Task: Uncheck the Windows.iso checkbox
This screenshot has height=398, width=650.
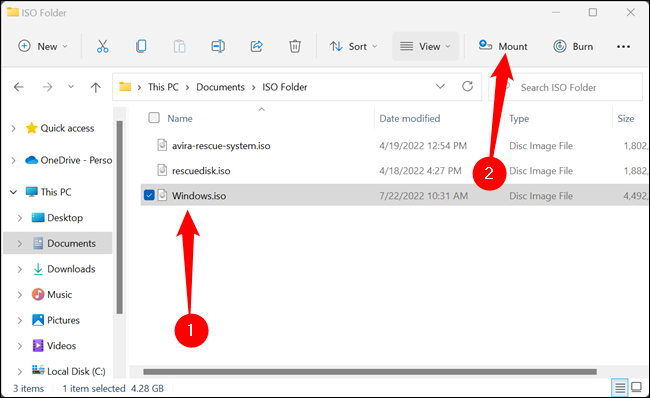Action: (x=149, y=195)
